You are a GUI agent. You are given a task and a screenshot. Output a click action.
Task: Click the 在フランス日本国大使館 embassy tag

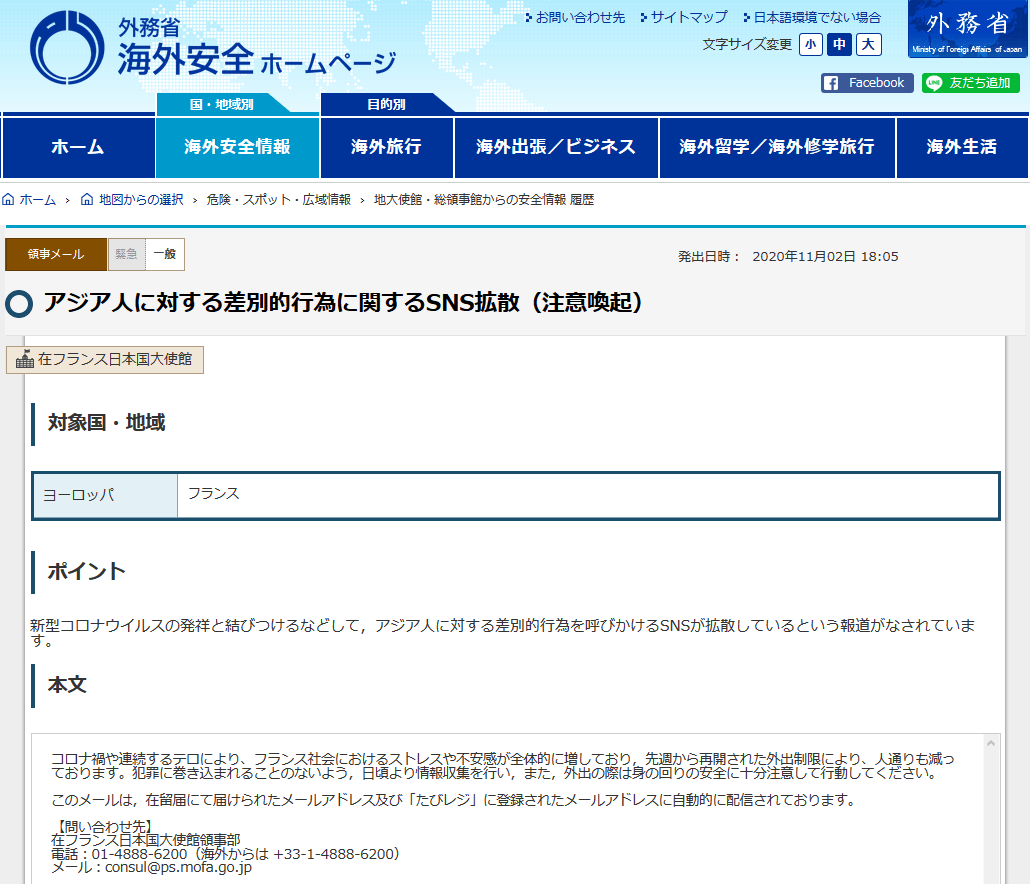pos(105,359)
